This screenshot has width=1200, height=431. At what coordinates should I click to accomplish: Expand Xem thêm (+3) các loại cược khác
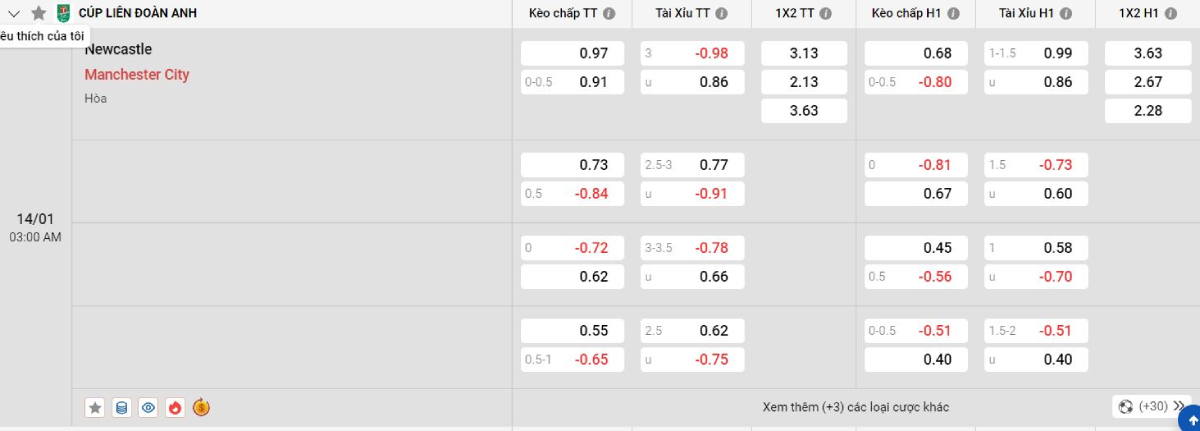pos(855,407)
